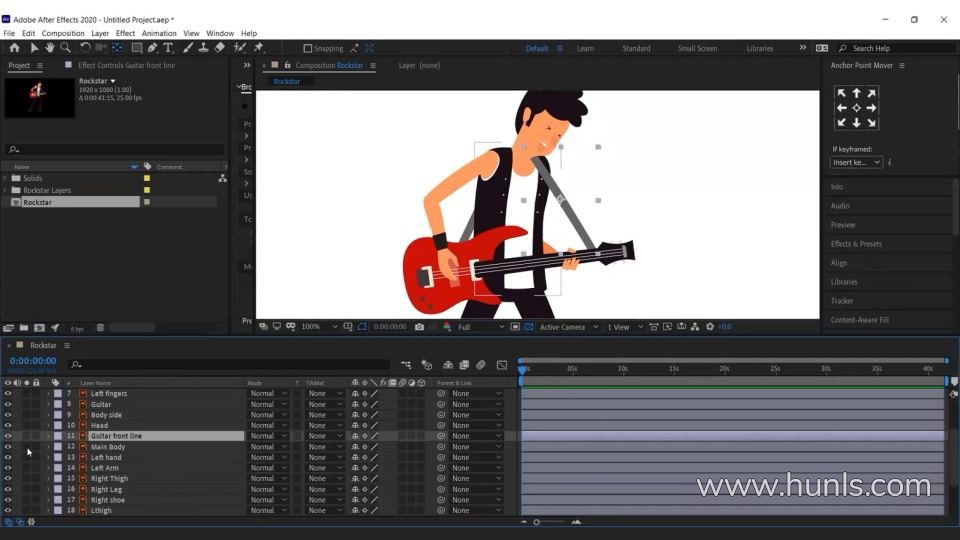960x540 pixels.
Task: Open the Tracker panel
Action: pyautogui.click(x=842, y=300)
